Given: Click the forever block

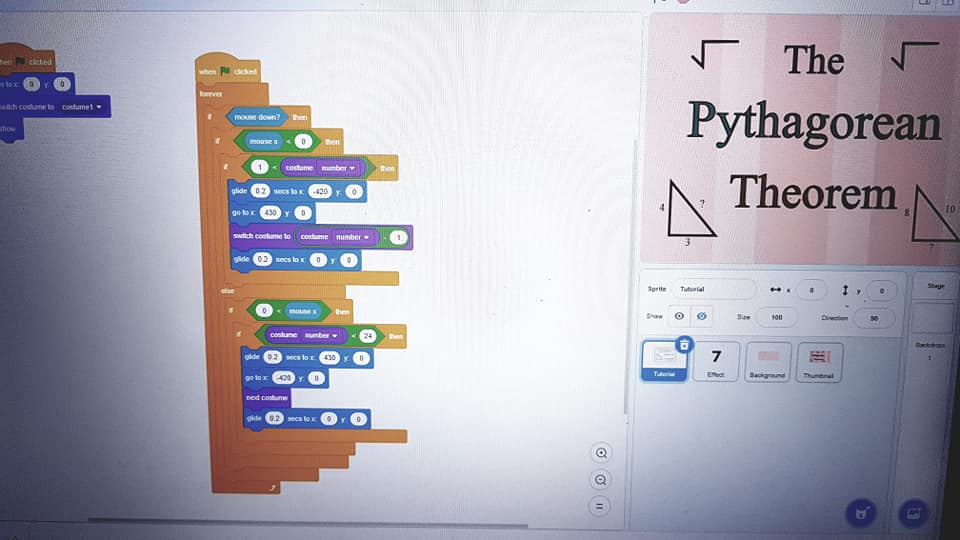Looking at the screenshot, I should (211, 94).
